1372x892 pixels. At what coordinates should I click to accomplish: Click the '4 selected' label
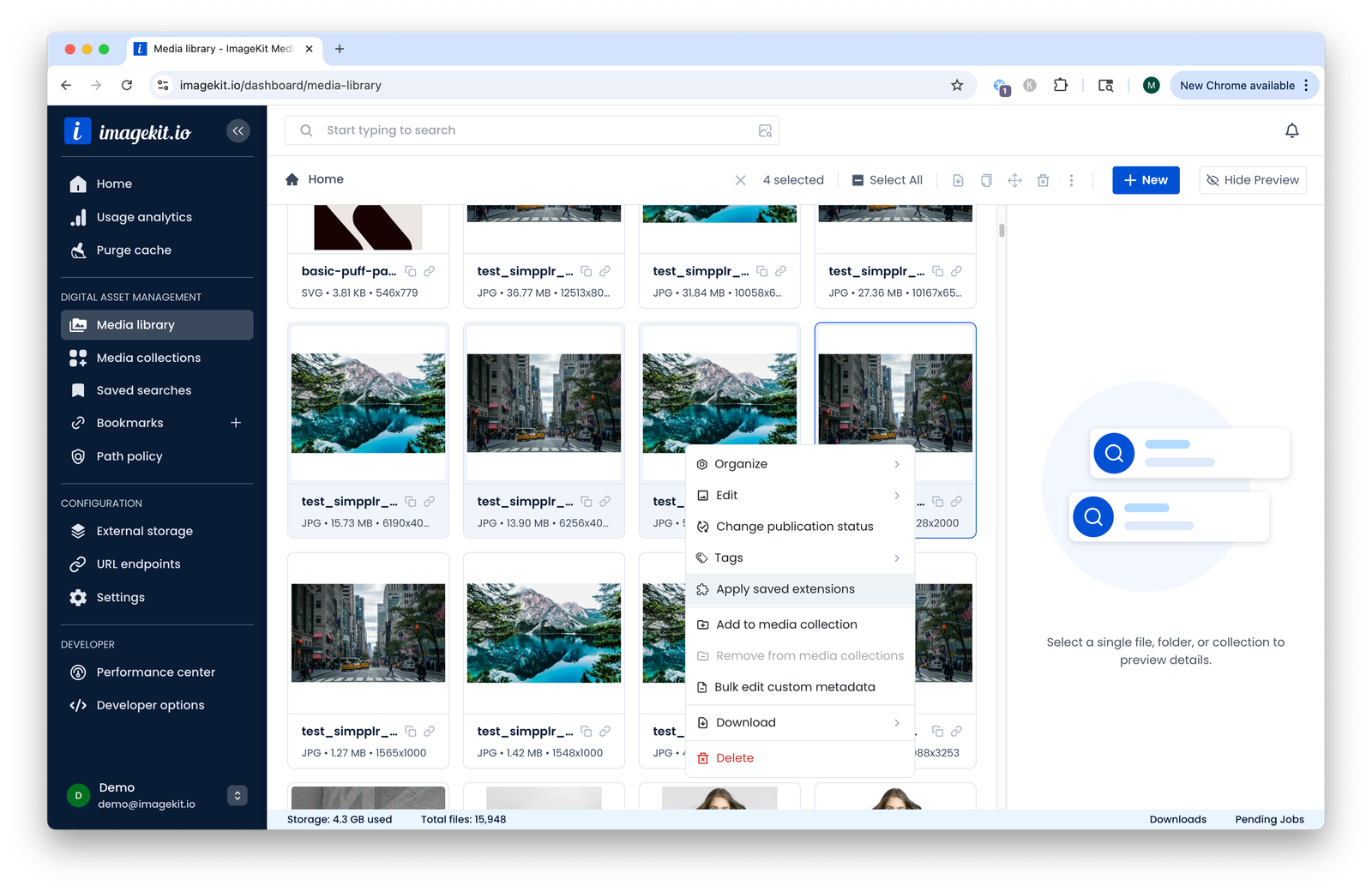pyautogui.click(x=793, y=180)
